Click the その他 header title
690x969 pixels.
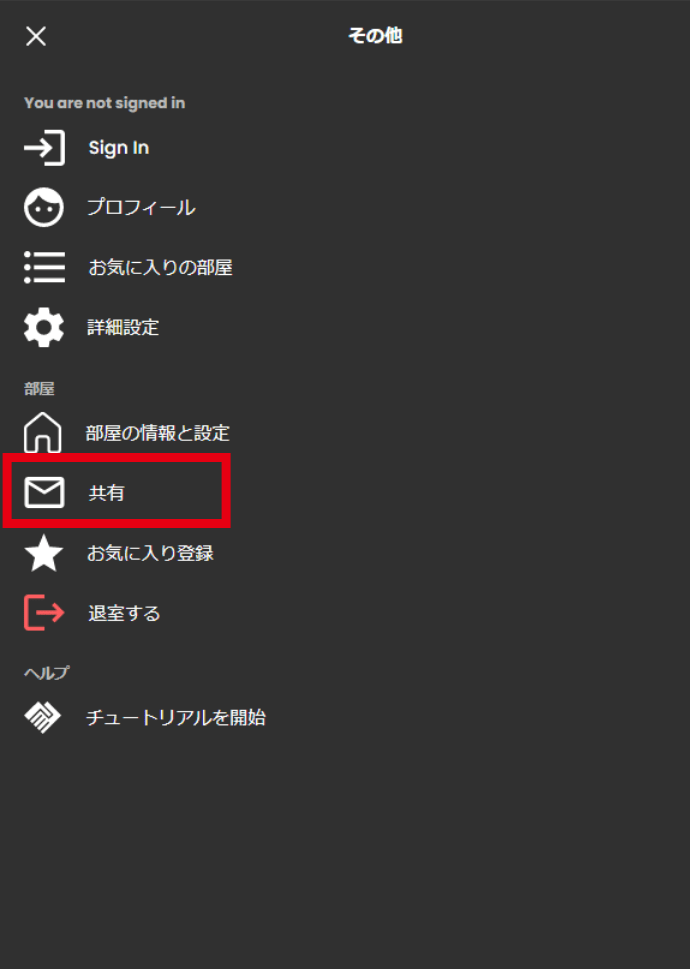pos(375,36)
